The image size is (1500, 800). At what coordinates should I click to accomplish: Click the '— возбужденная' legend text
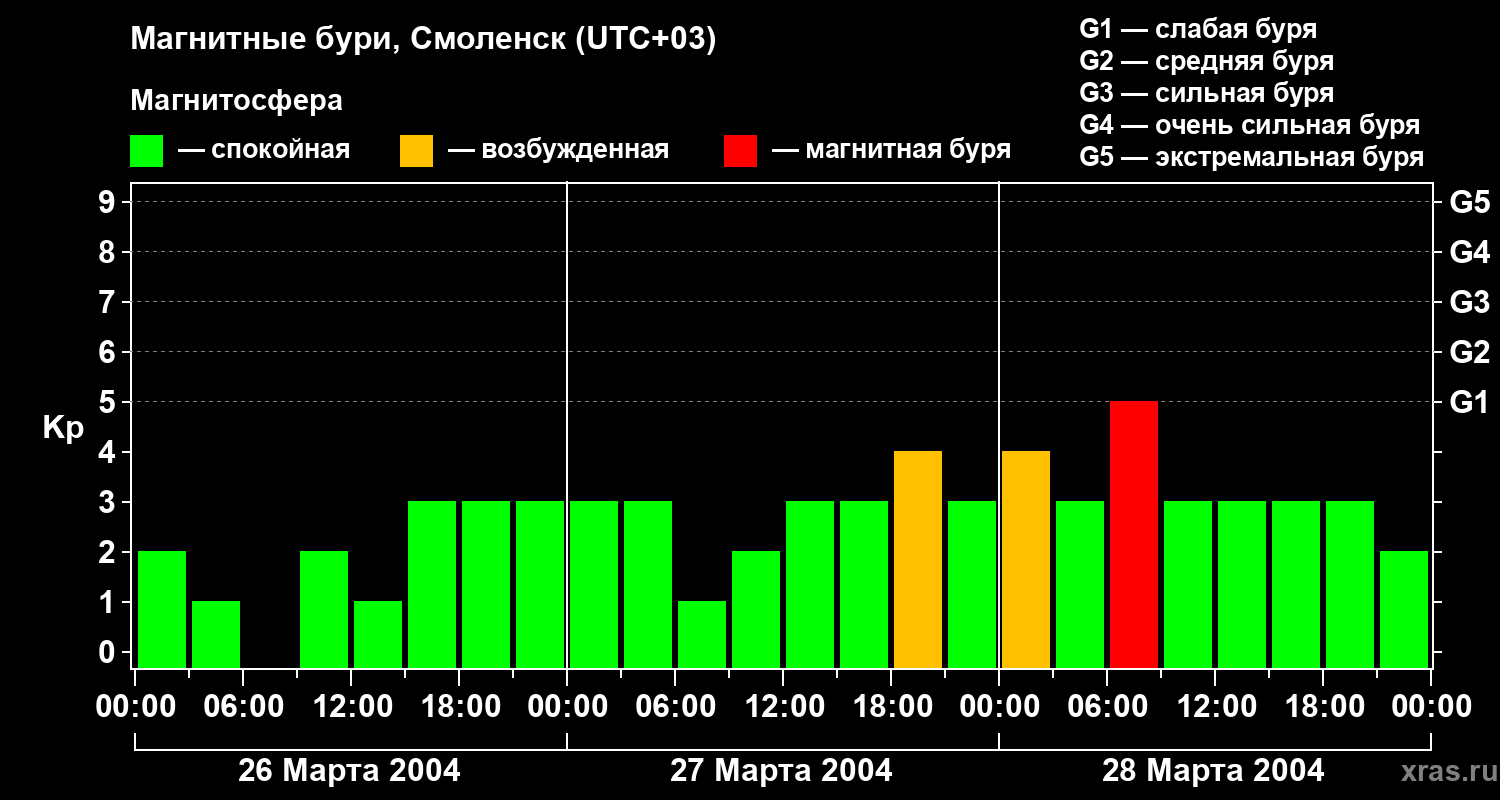[559, 150]
